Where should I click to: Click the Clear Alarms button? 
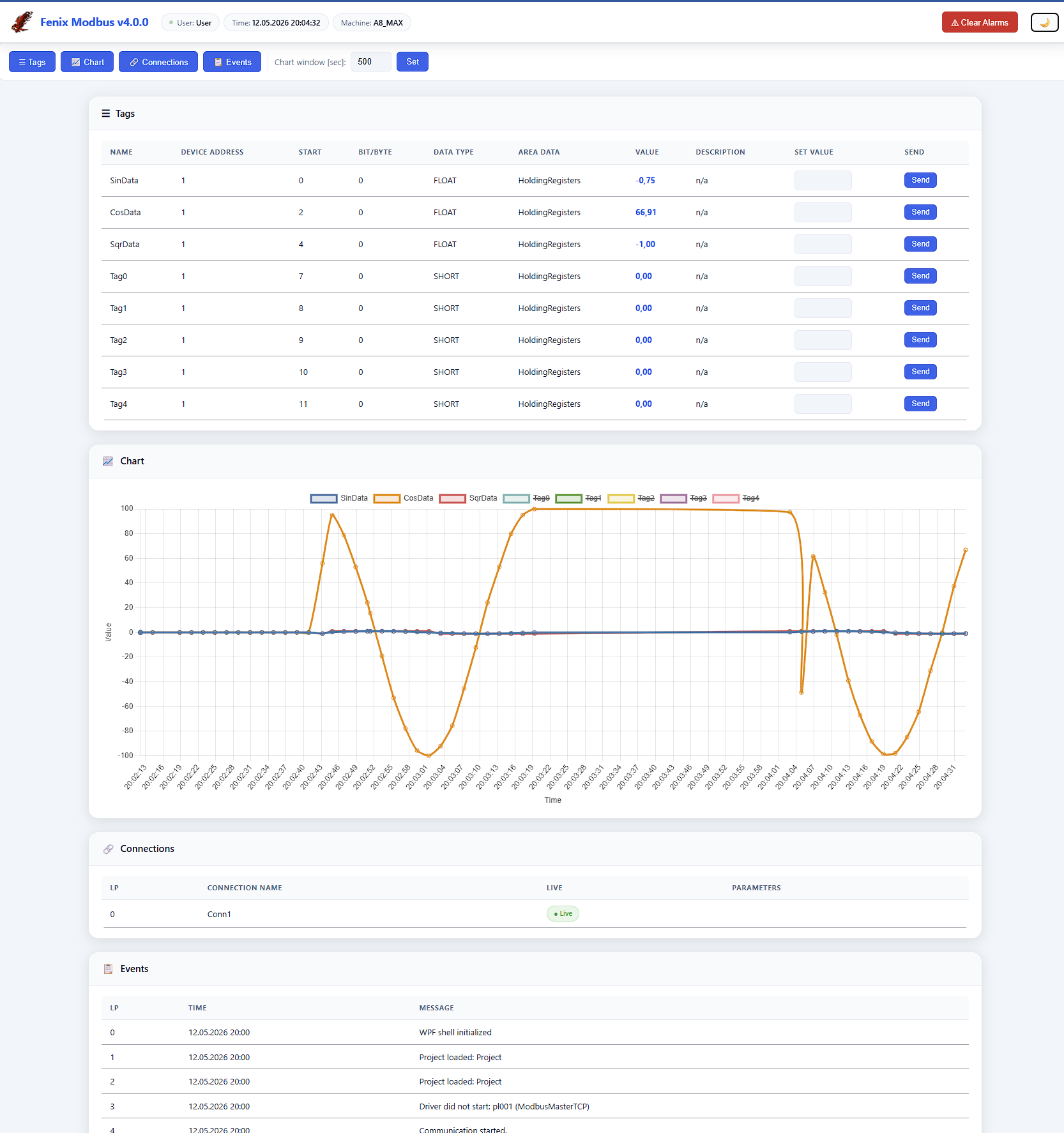click(x=980, y=22)
